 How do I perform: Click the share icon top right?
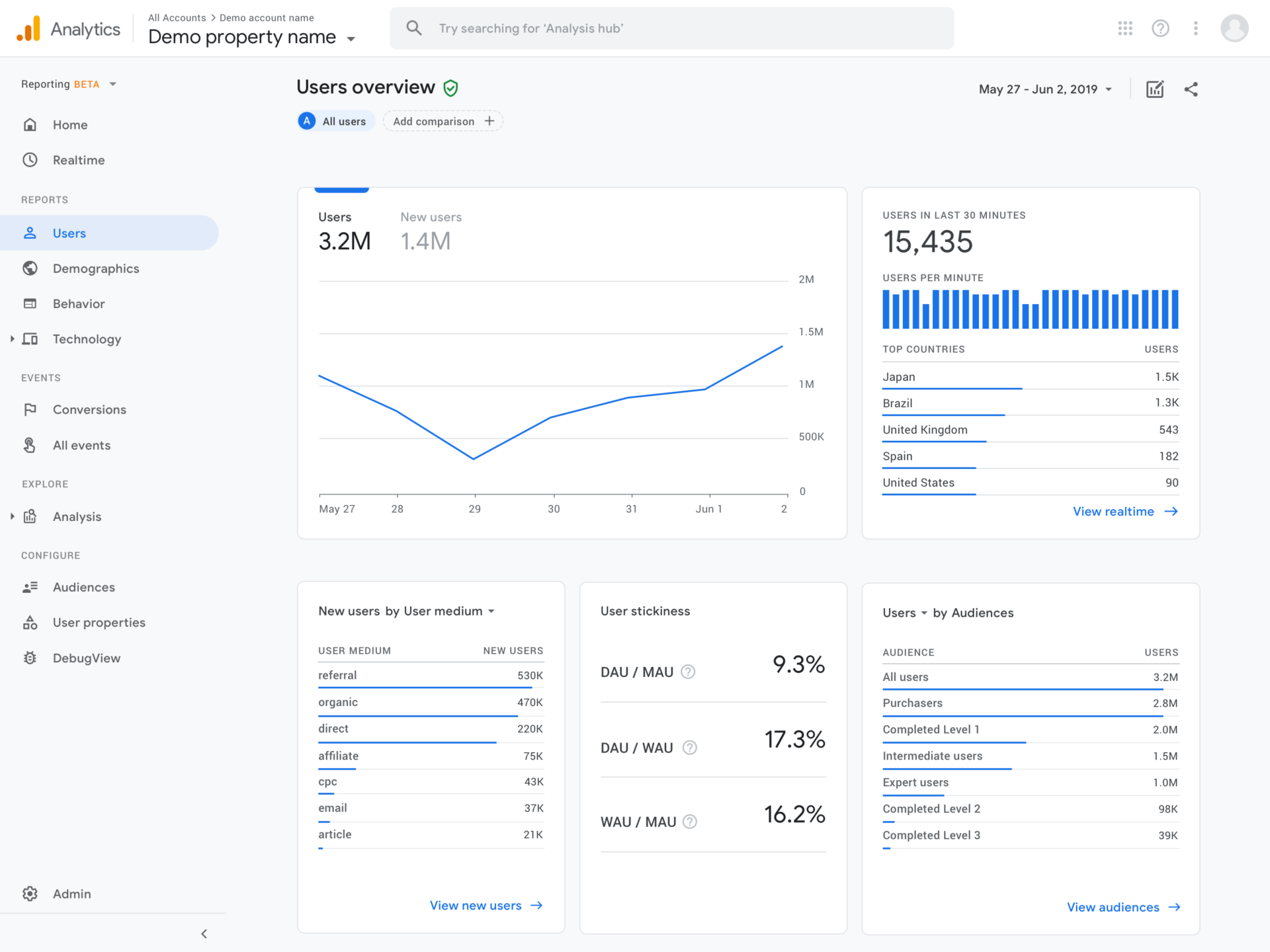click(1191, 89)
